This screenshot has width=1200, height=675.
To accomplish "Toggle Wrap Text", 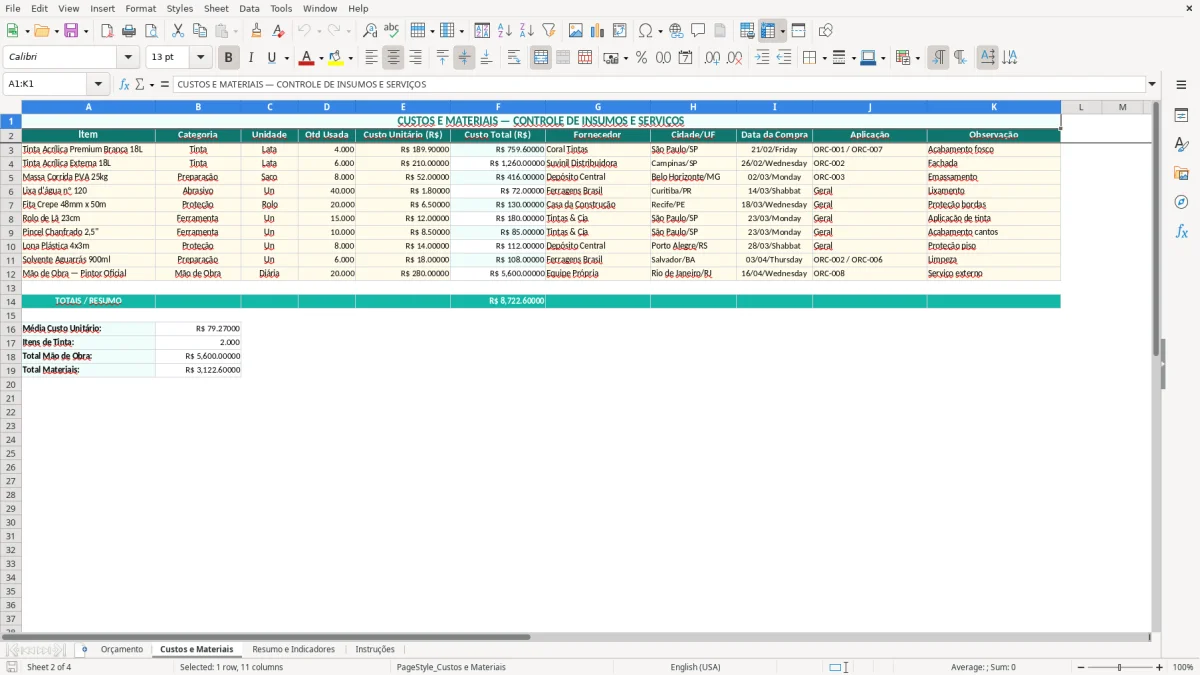I will [514, 58].
